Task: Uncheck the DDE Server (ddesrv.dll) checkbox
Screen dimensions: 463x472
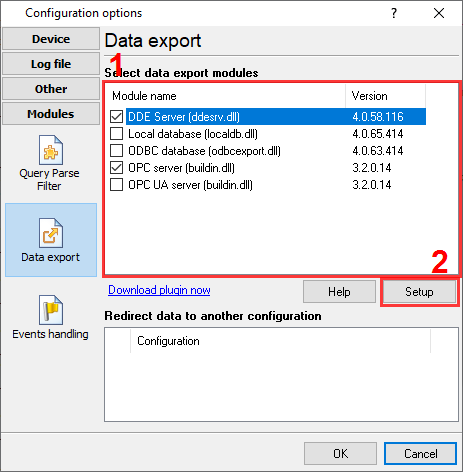Action: (116, 117)
